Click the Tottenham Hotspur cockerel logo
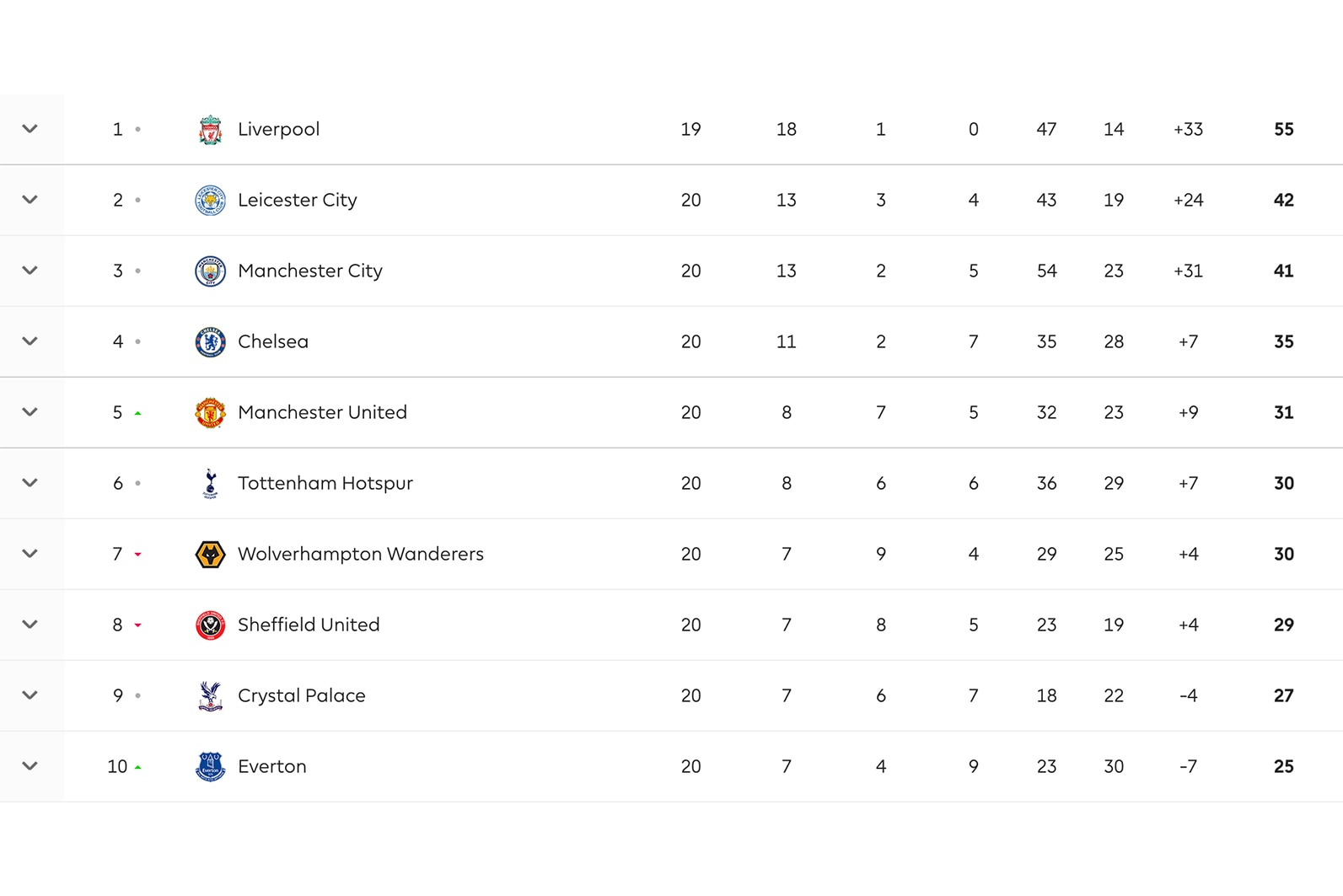Viewport: 1343px width, 896px height. point(210,484)
